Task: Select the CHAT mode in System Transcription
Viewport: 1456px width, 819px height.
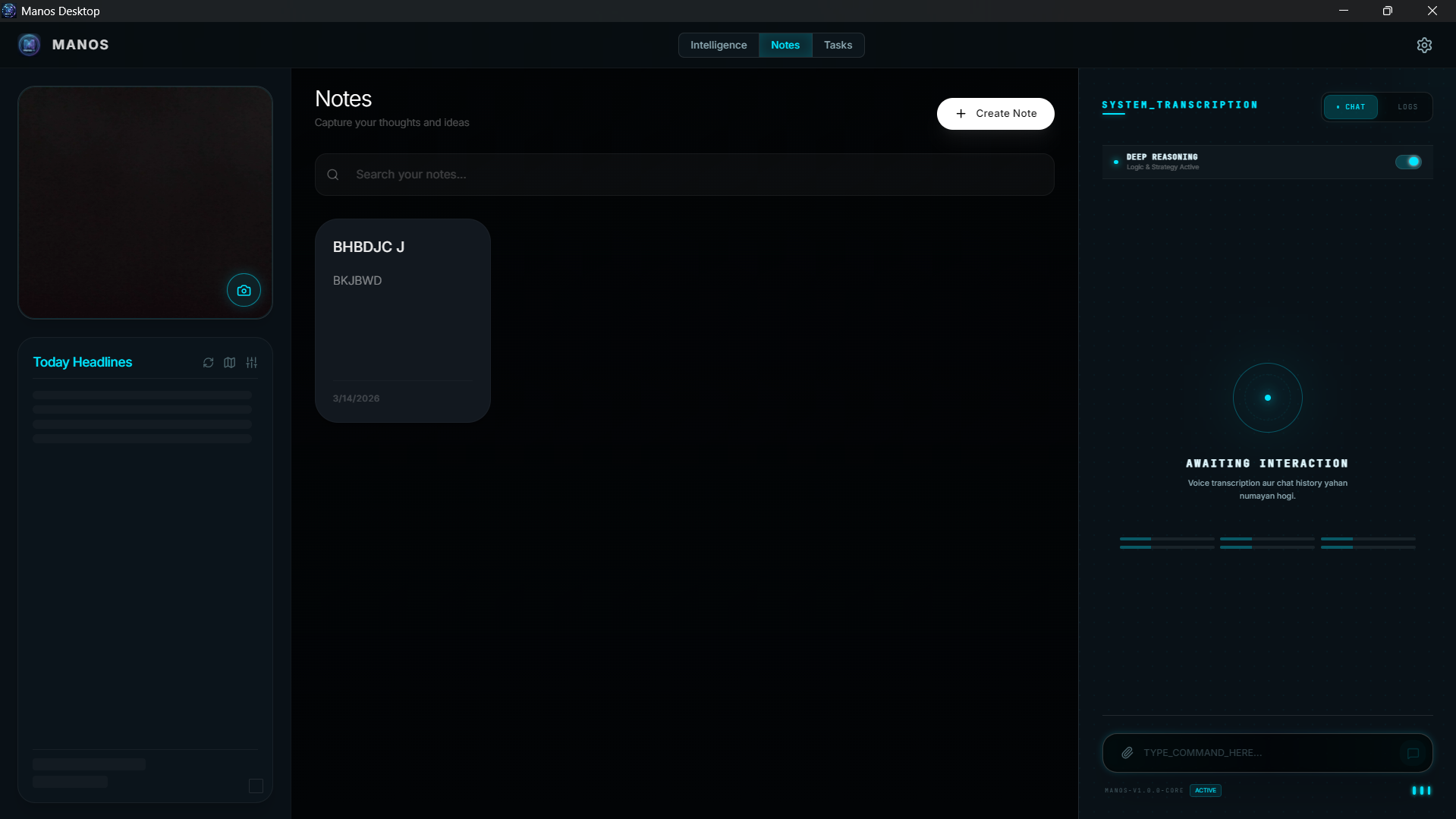Action: pos(1351,106)
